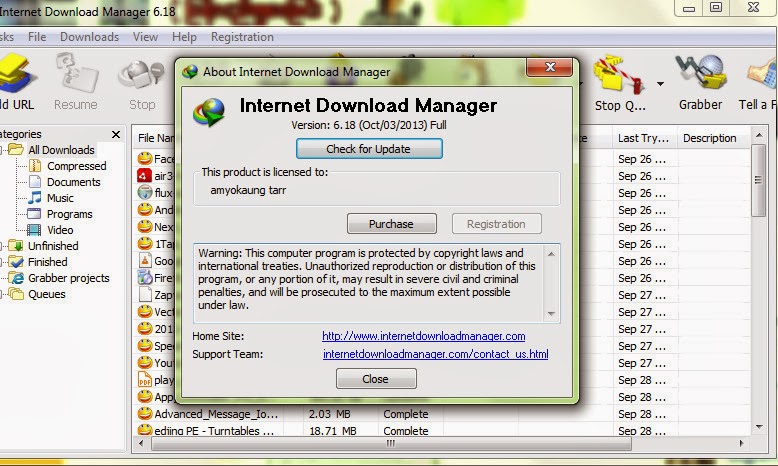Select Grabber projects category

coord(68,278)
